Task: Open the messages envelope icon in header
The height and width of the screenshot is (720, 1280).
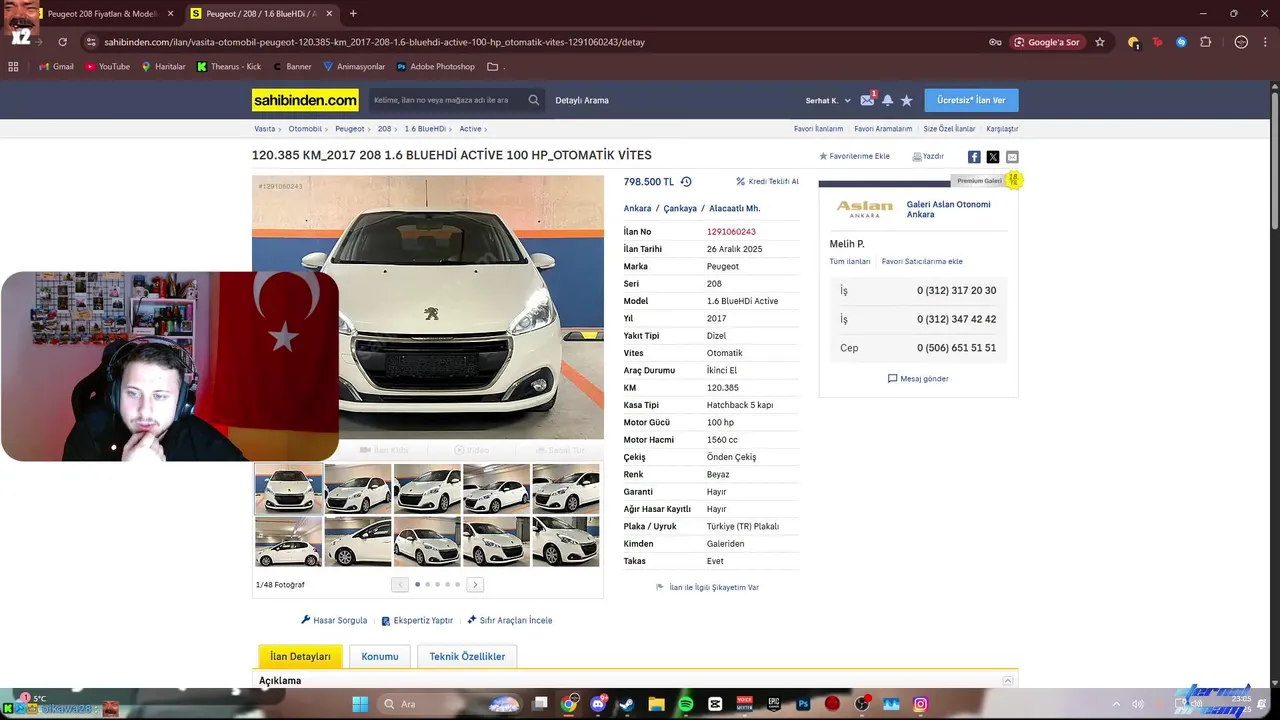Action: coord(867,100)
